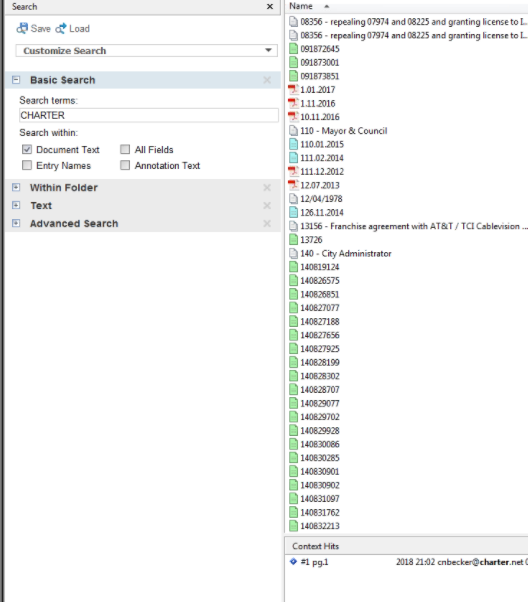Select PDF document 1.01.2017

(x=318, y=90)
